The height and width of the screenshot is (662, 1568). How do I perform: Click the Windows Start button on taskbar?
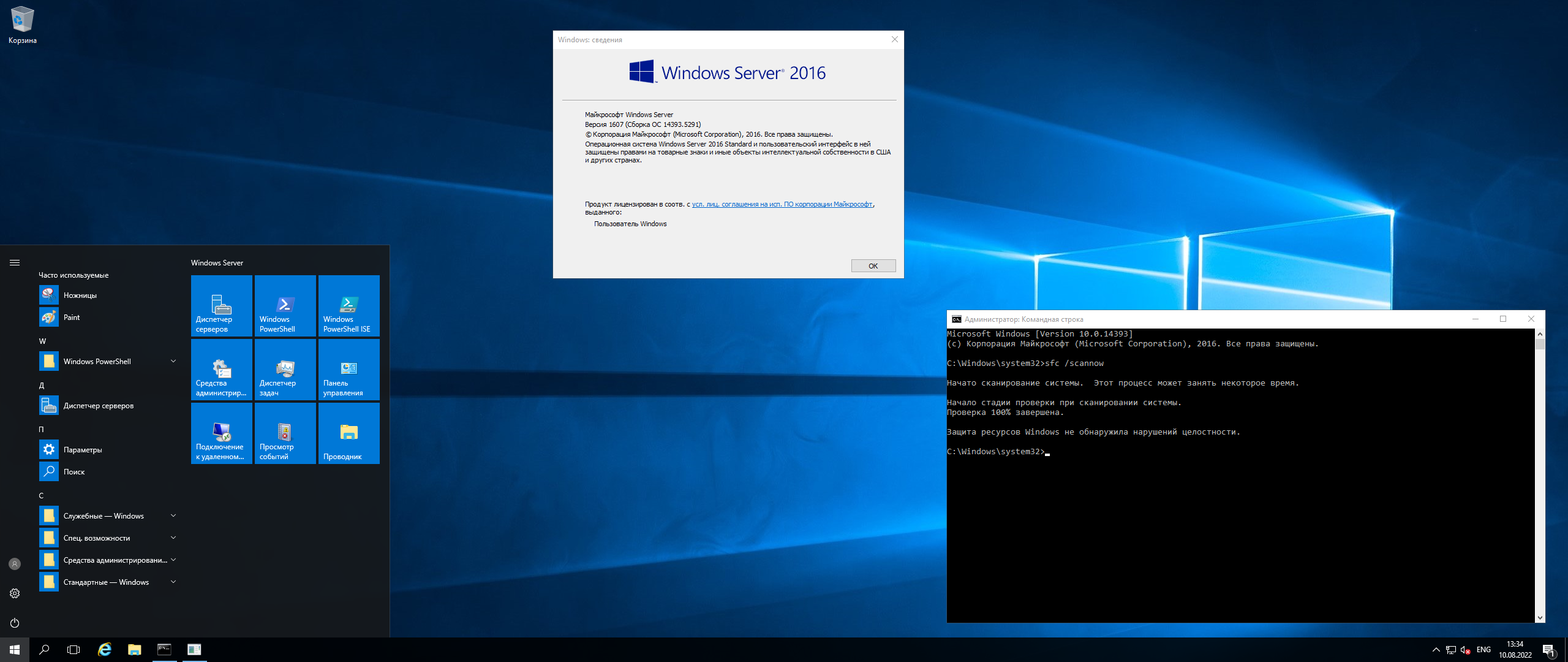click(x=15, y=650)
